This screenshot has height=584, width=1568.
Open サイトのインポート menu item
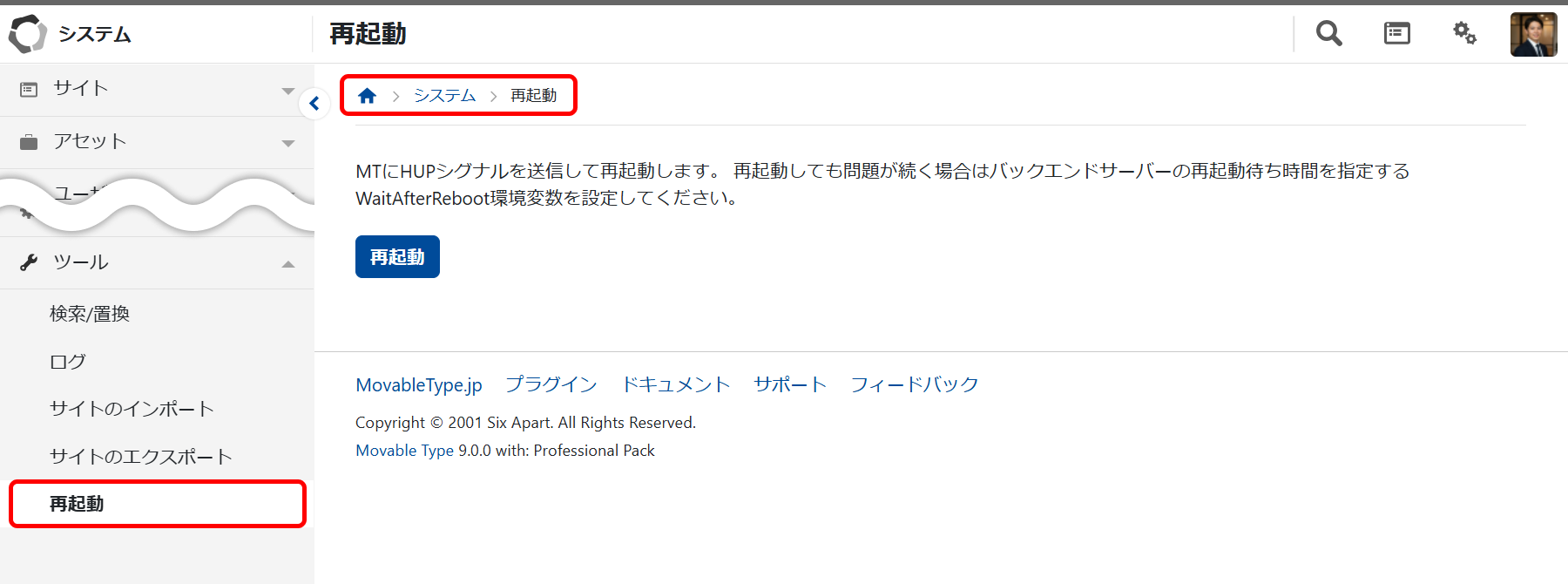[132, 409]
